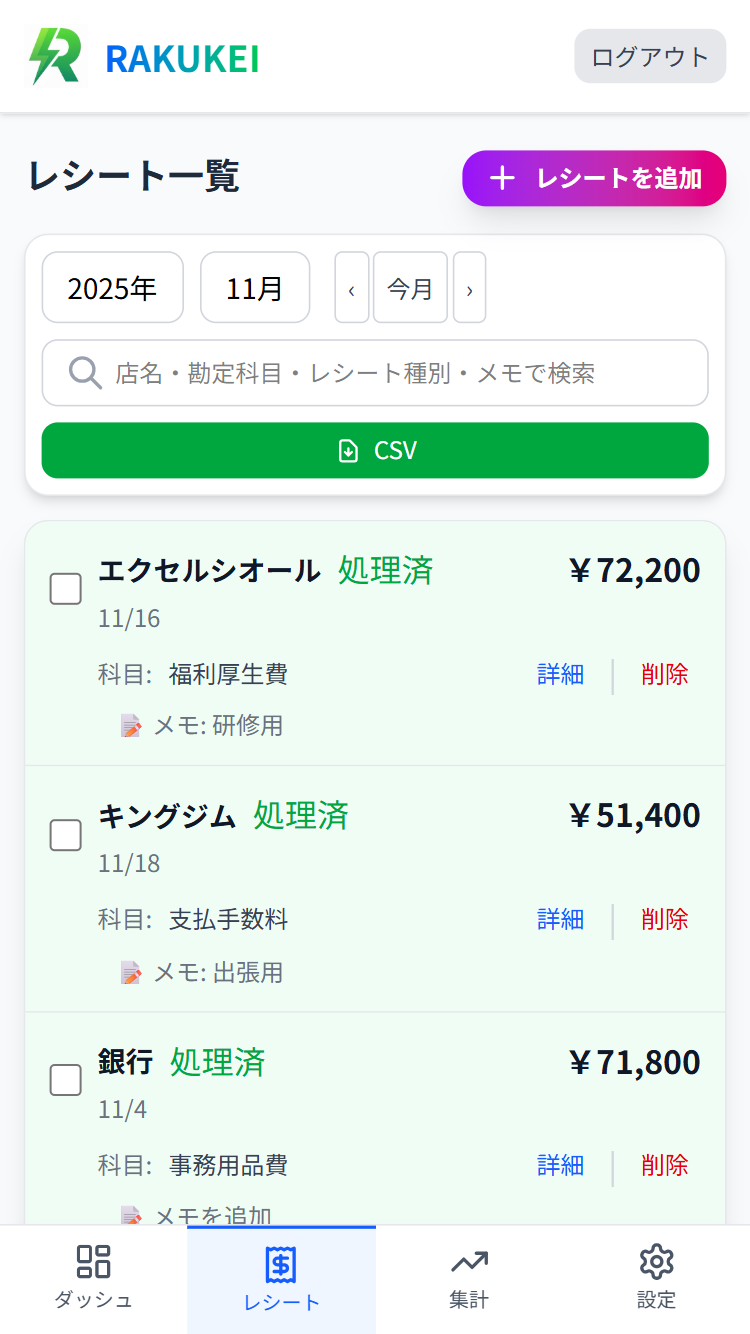The width and height of the screenshot is (750, 1334).
Task: Click the download icon inside the CSV button
Action: pos(347,450)
